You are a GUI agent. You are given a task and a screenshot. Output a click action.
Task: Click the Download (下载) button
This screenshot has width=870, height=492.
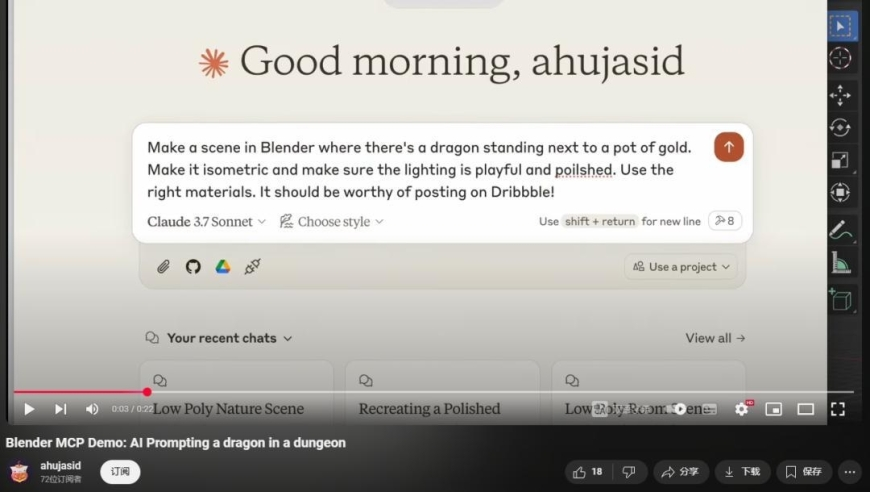(742, 472)
